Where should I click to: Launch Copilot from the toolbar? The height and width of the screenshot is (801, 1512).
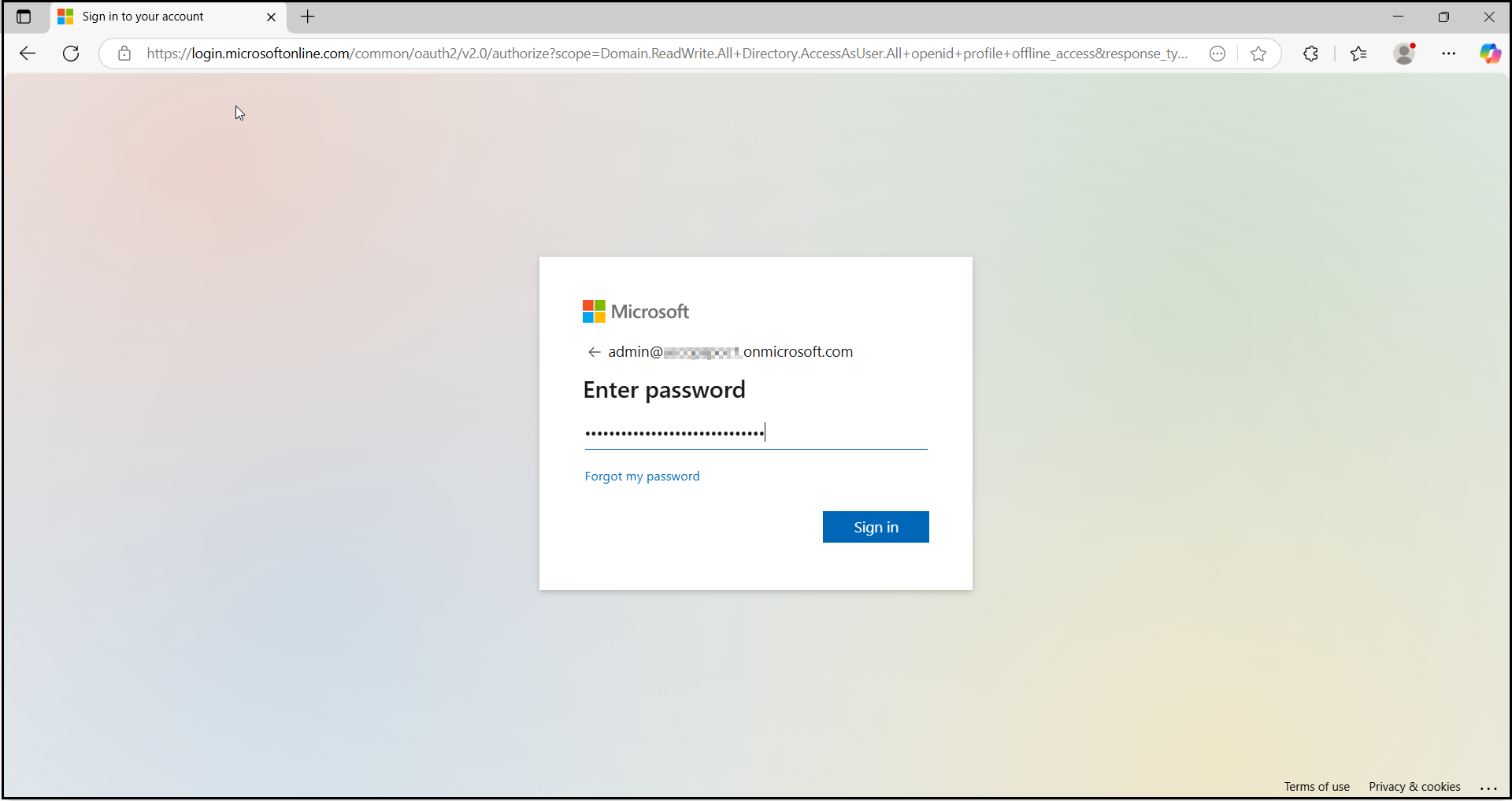1489,54
